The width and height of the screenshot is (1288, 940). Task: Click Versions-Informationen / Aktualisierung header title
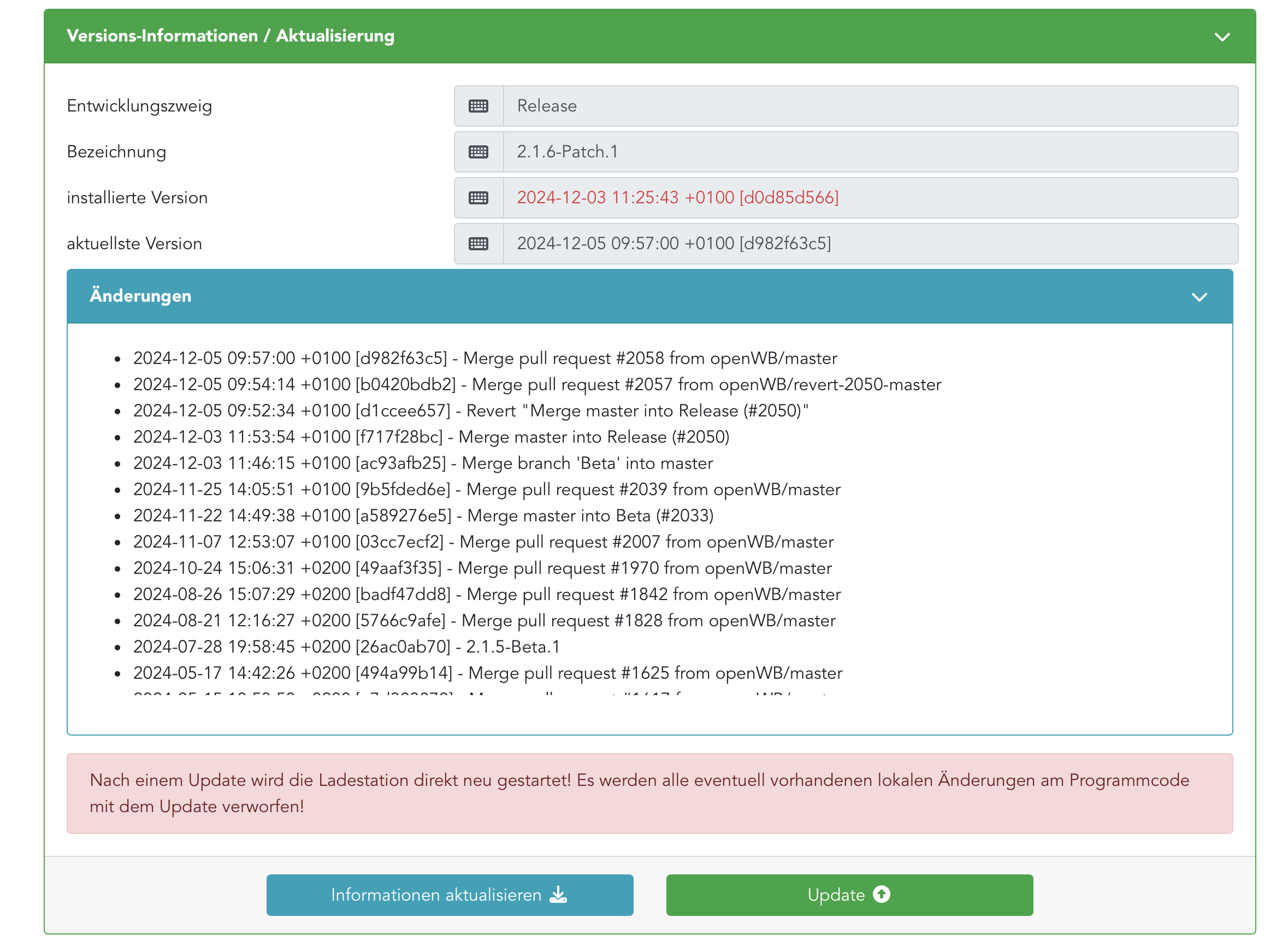pos(231,36)
